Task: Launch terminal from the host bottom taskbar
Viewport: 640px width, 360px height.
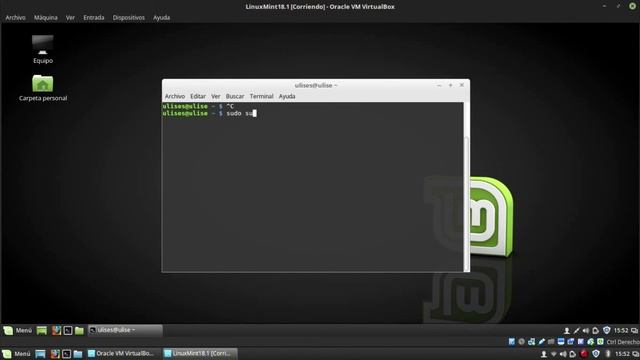Action: (x=67, y=353)
